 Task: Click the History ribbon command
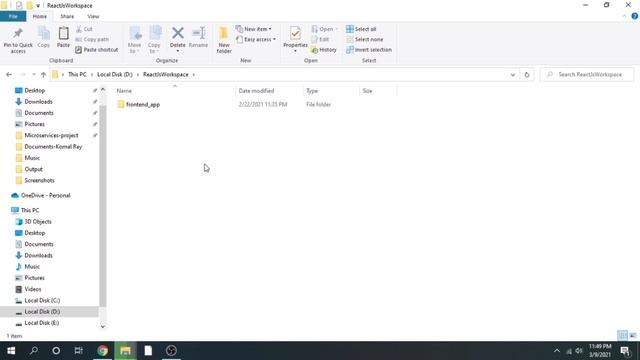coord(324,49)
